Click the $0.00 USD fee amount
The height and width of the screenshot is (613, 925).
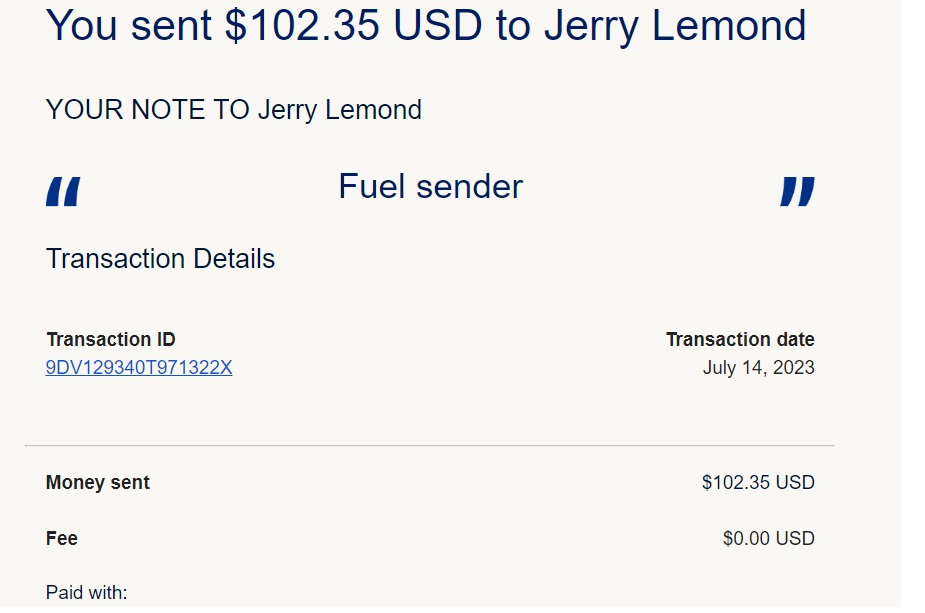click(768, 539)
